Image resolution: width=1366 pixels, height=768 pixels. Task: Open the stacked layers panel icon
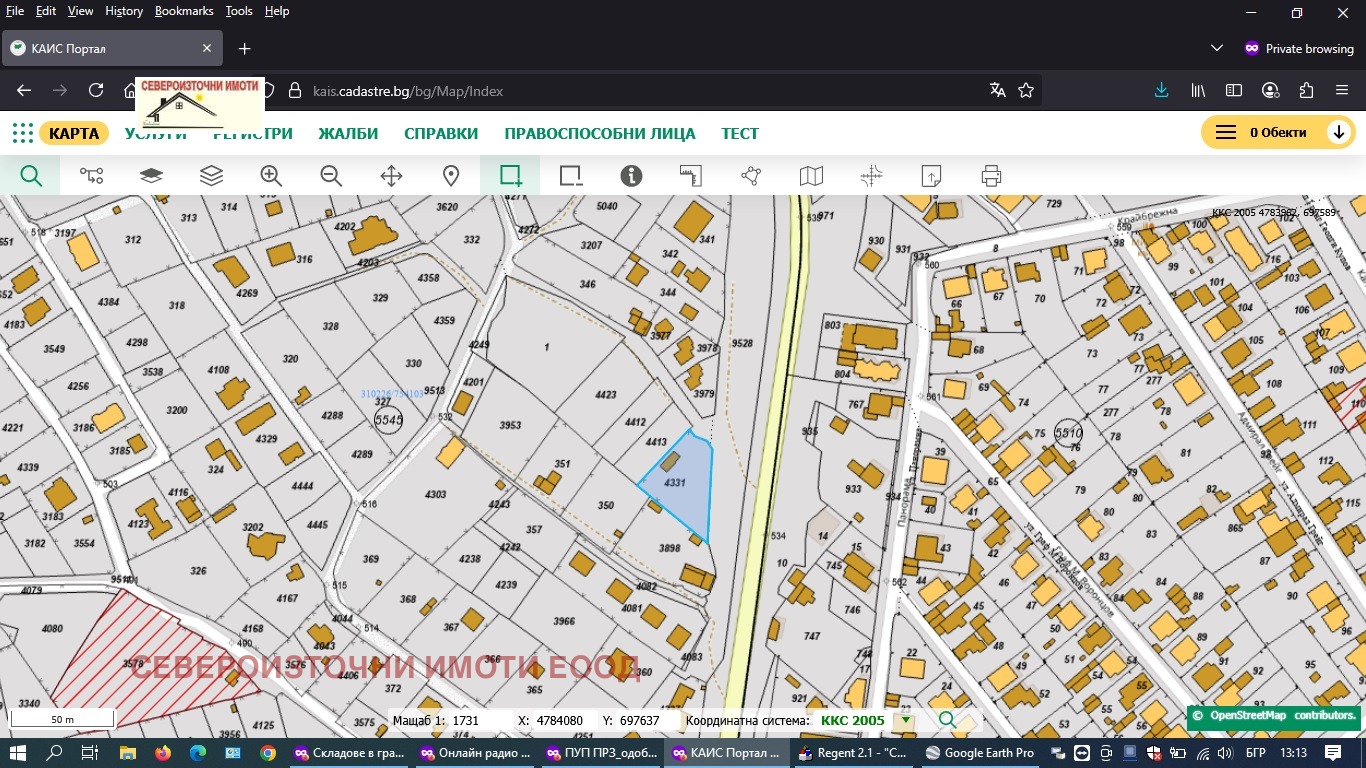[211, 176]
